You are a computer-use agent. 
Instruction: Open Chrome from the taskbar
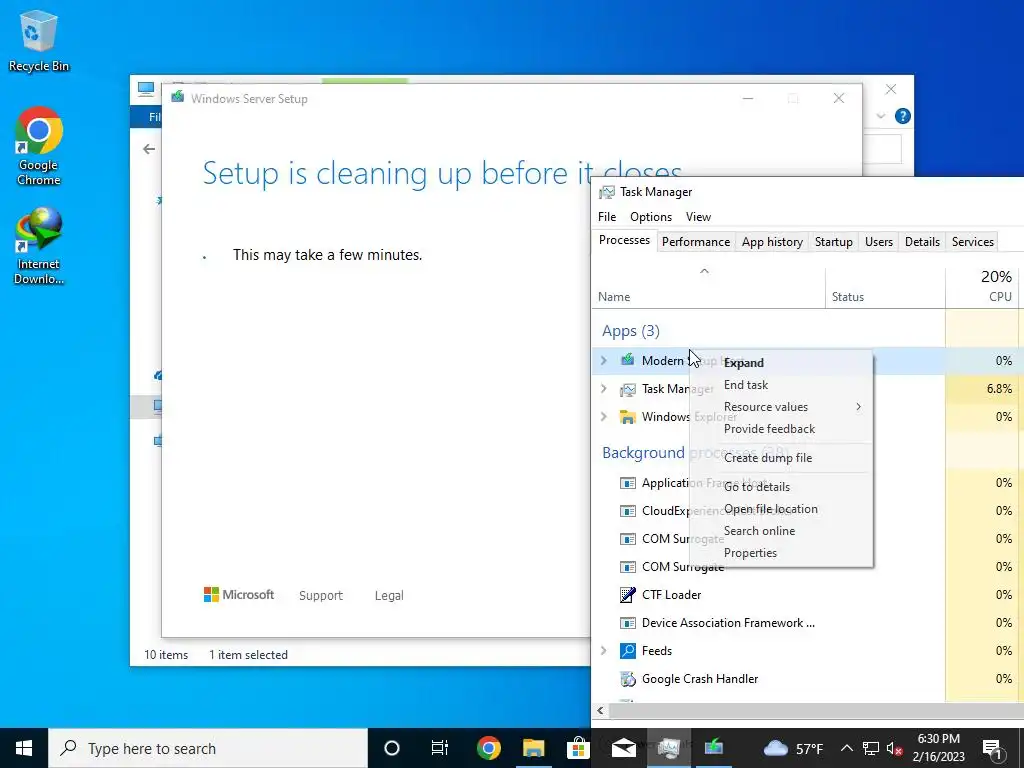click(x=488, y=748)
